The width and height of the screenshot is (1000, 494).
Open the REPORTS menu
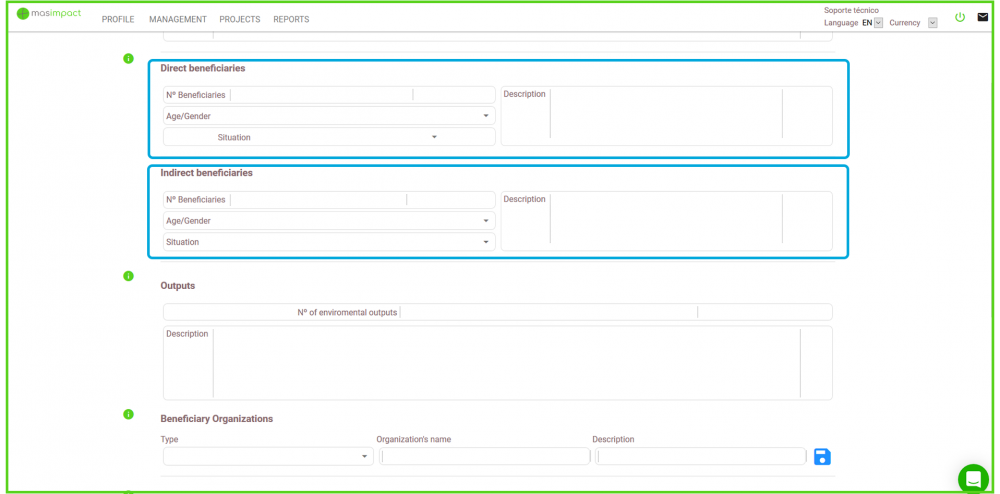pos(291,20)
